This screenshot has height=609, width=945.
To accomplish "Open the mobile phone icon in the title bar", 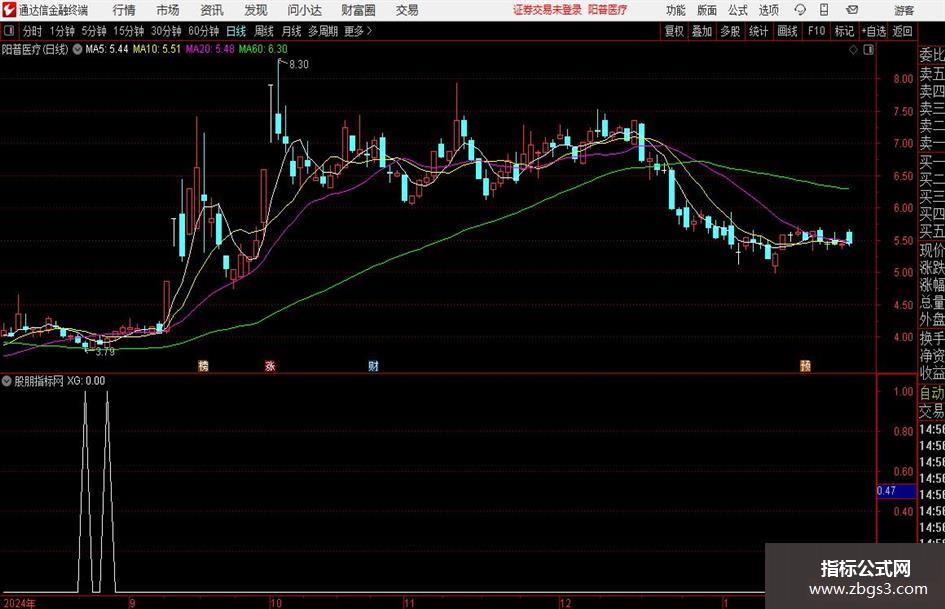I will tap(824, 10).
